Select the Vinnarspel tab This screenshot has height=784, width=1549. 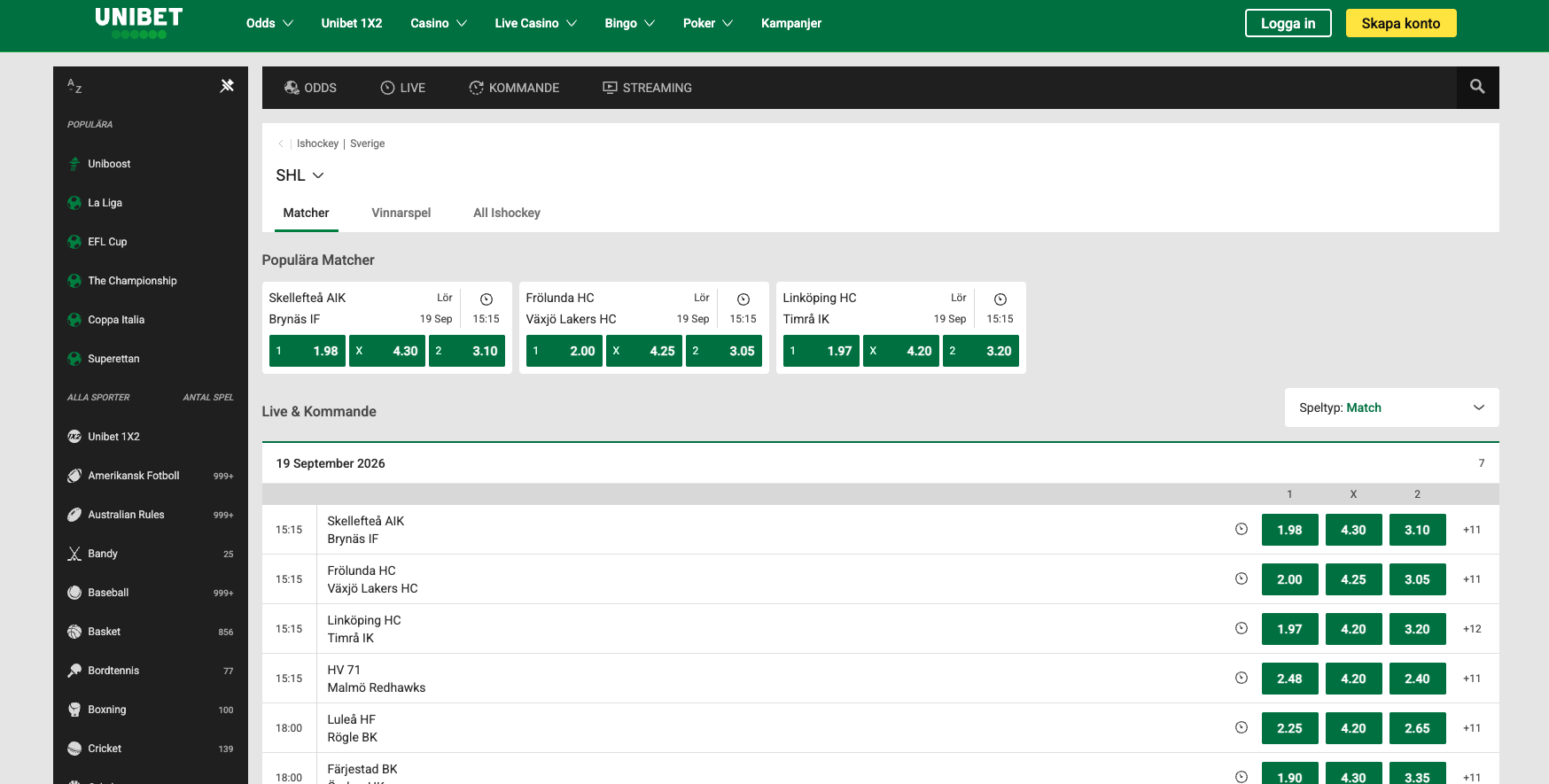click(401, 213)
